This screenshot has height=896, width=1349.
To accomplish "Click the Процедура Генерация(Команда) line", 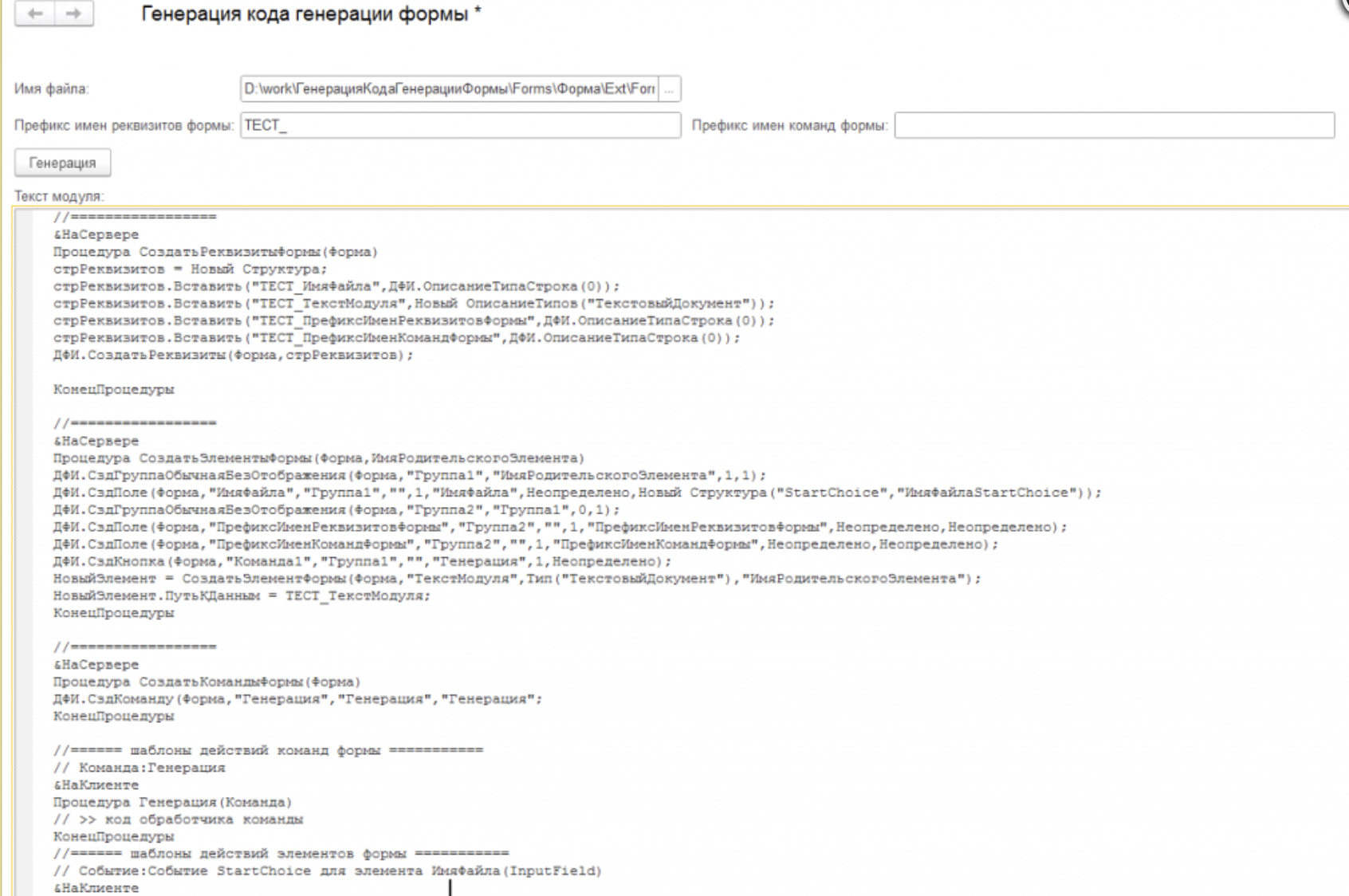I will [172, 802].
